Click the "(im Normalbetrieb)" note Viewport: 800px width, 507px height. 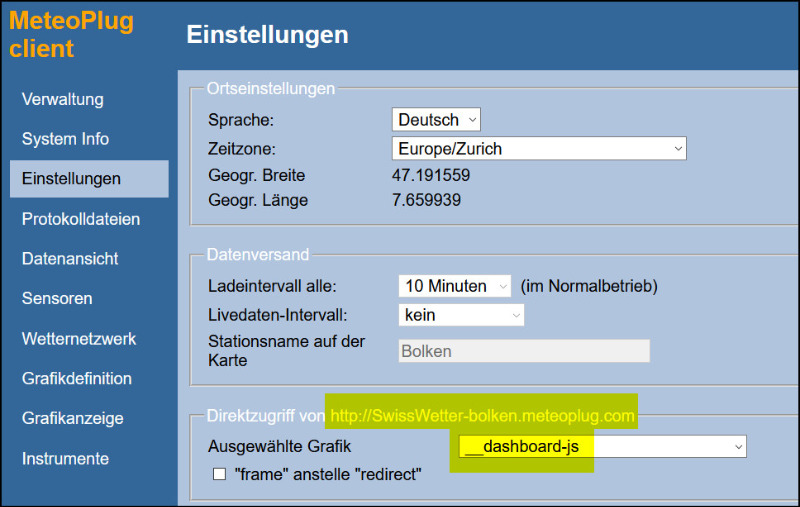[x=589, y=286]
